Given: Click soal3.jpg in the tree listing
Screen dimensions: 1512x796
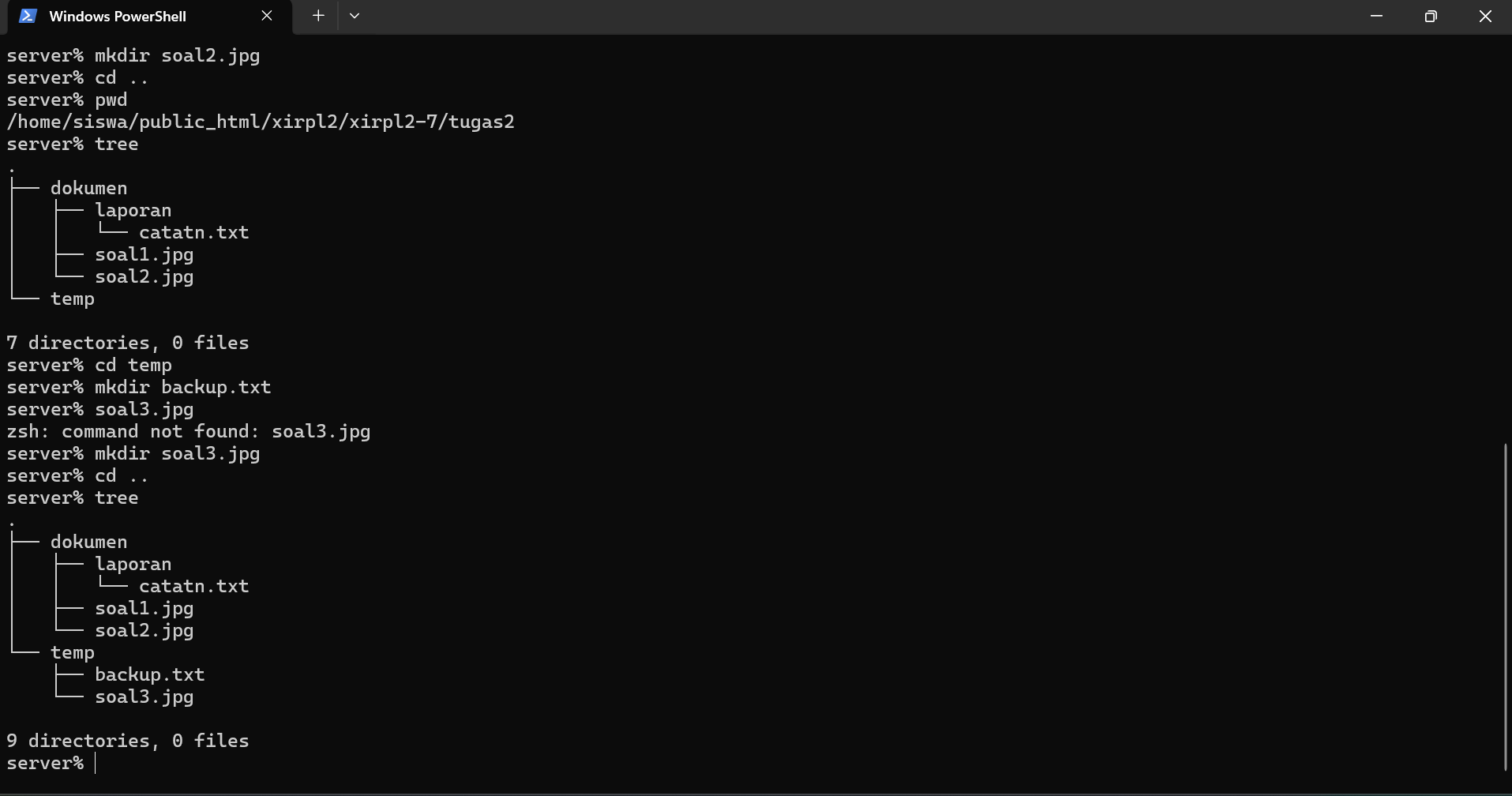Looking at the screenshot, I should 144,696.
